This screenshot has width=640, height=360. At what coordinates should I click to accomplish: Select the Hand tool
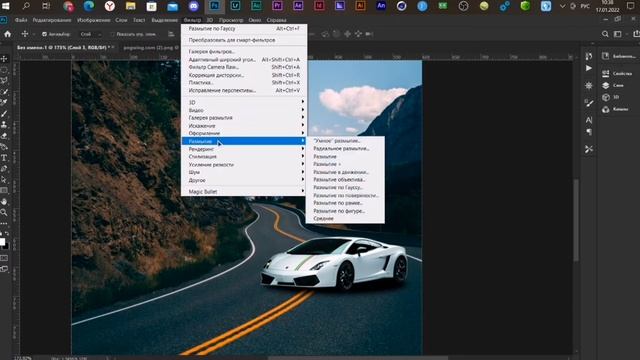click(4, 202)
